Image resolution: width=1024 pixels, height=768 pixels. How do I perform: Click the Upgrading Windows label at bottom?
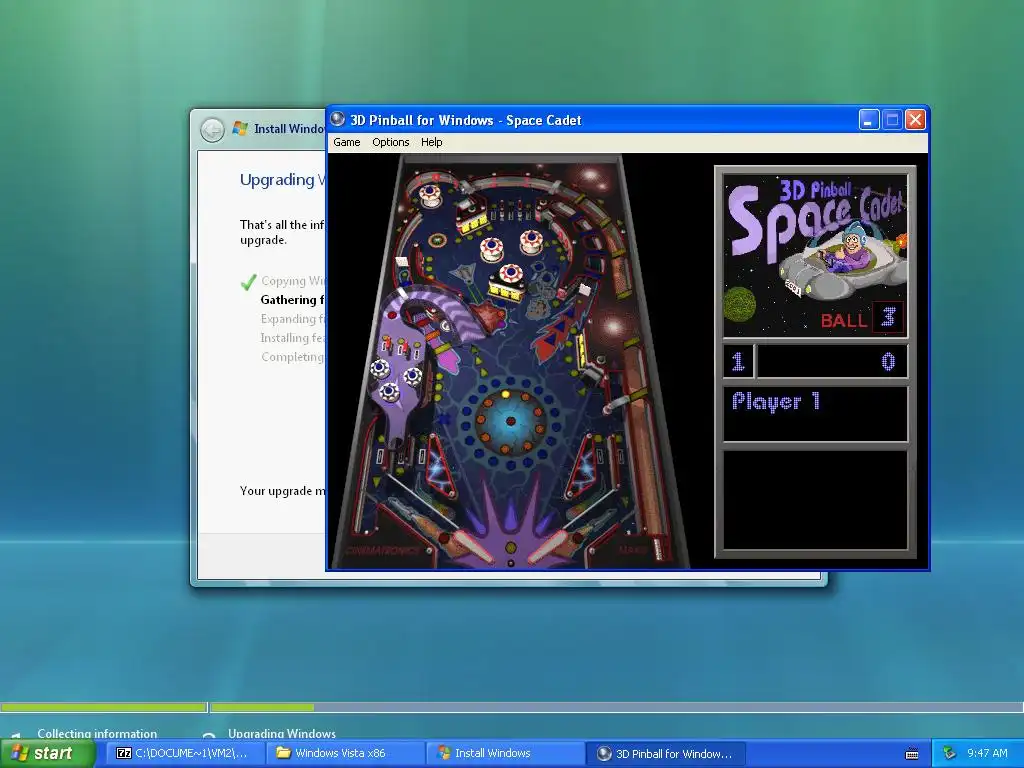pos(281,733)
